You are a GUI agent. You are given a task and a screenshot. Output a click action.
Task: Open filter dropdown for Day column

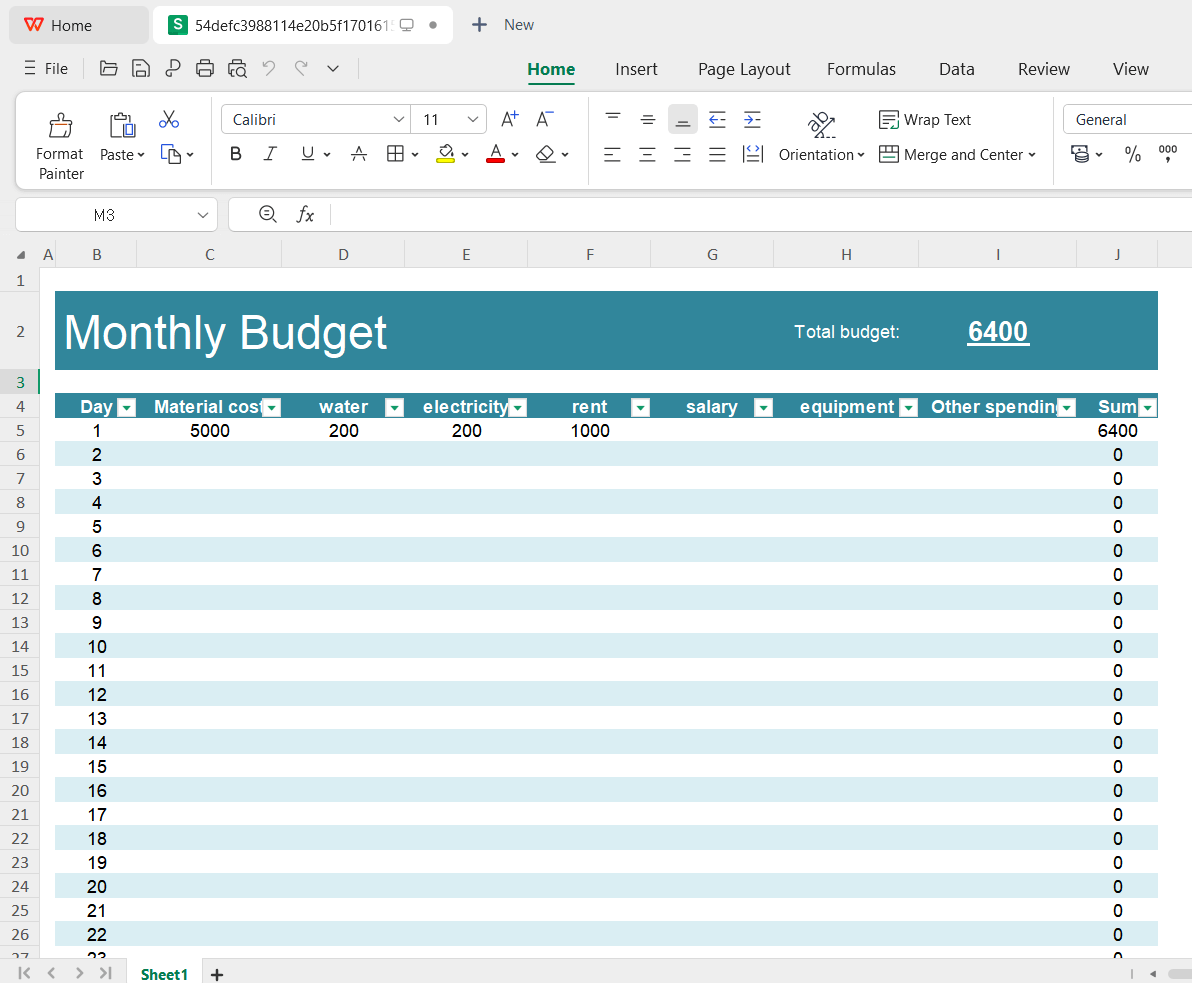click(127, 408)
